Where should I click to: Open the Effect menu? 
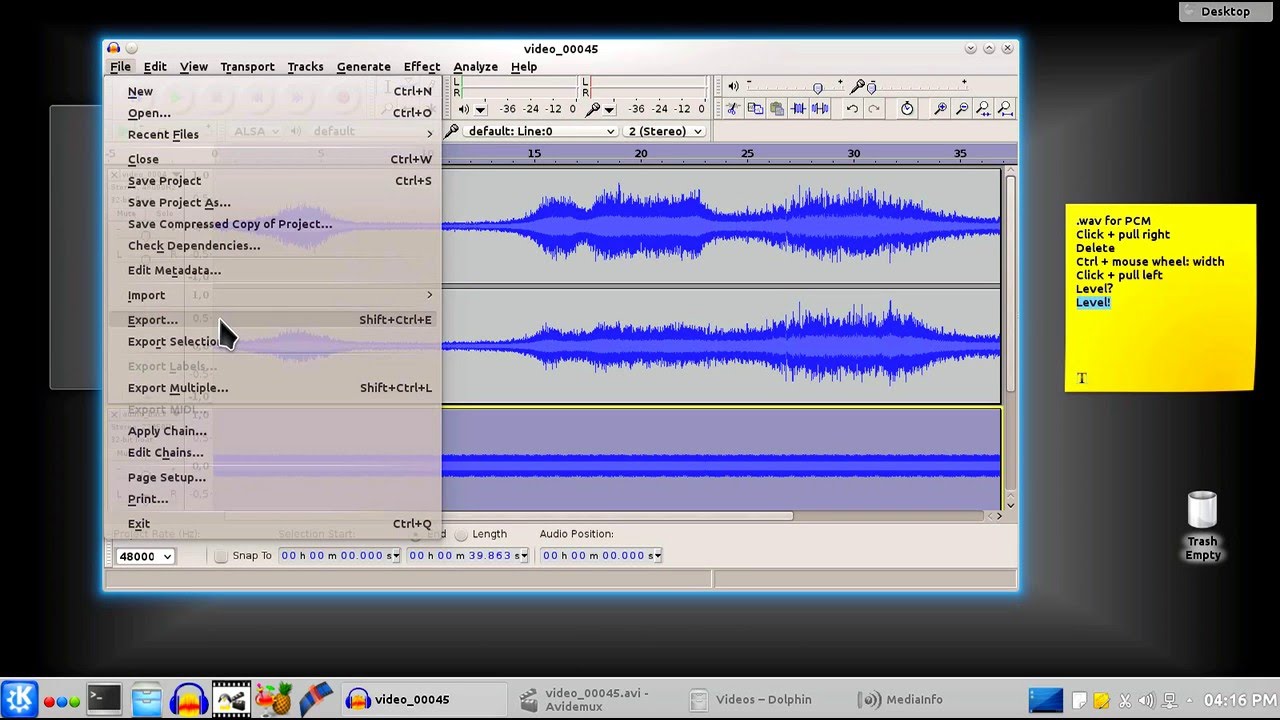(421, 67)
